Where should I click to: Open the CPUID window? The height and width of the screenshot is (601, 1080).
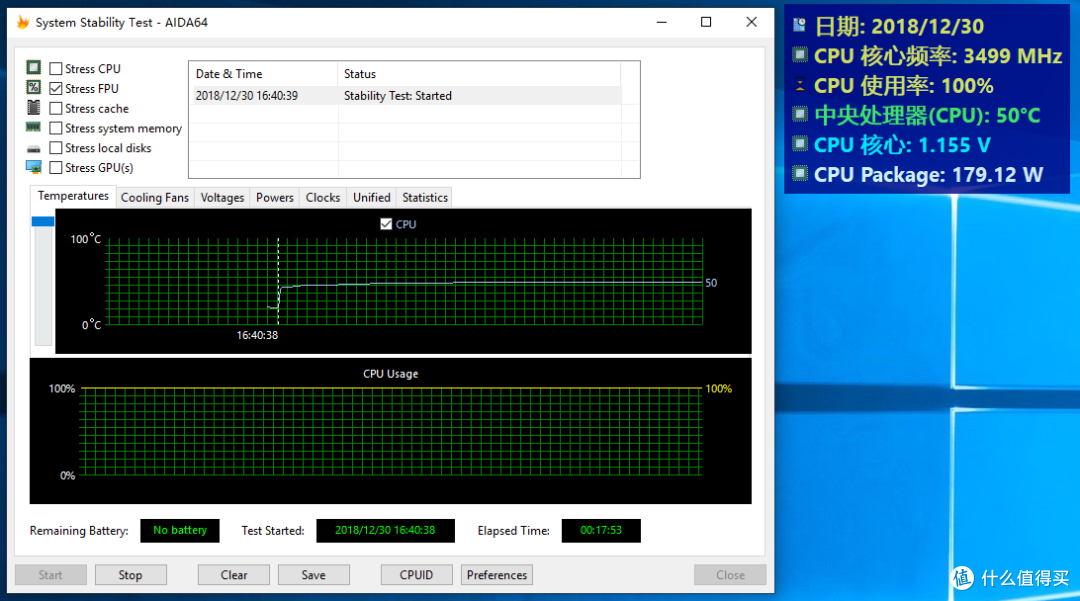click(x=416, y=575)
